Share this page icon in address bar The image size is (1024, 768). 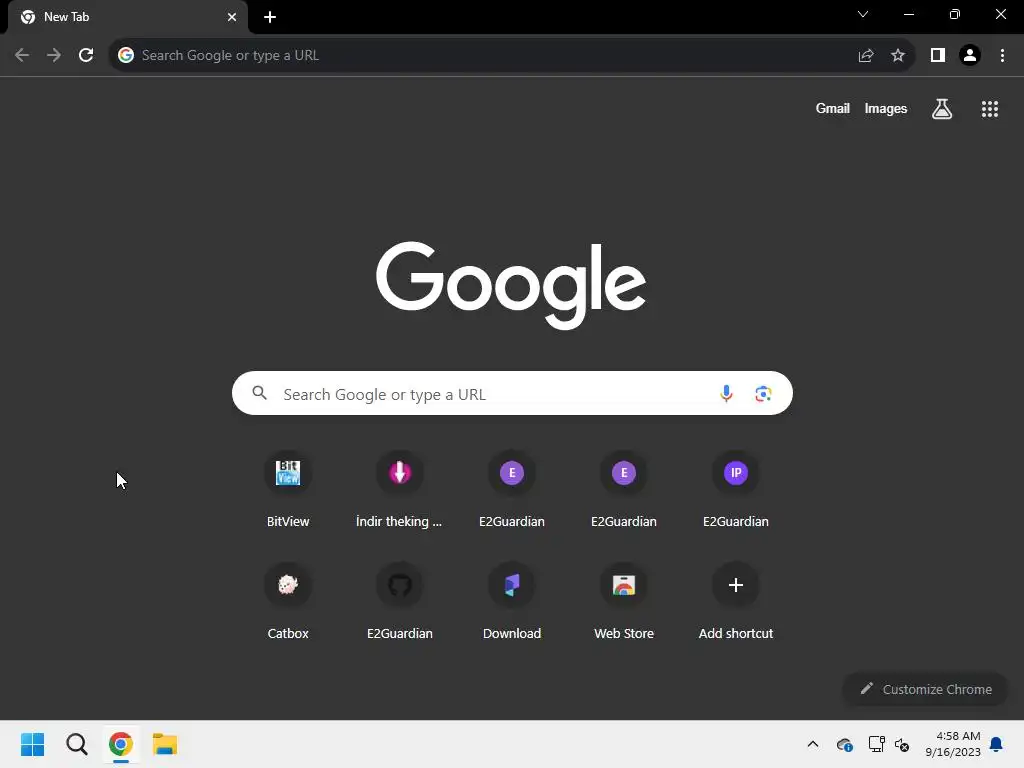click(866, 56)
